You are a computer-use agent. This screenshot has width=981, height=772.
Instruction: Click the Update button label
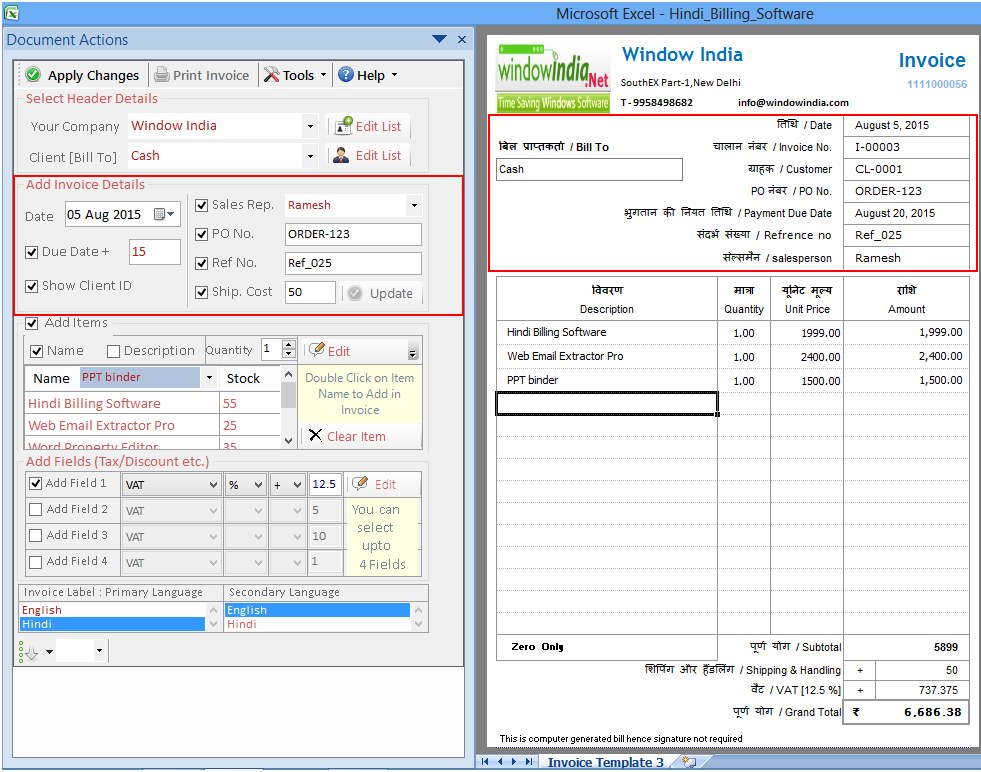coord(391,293)
